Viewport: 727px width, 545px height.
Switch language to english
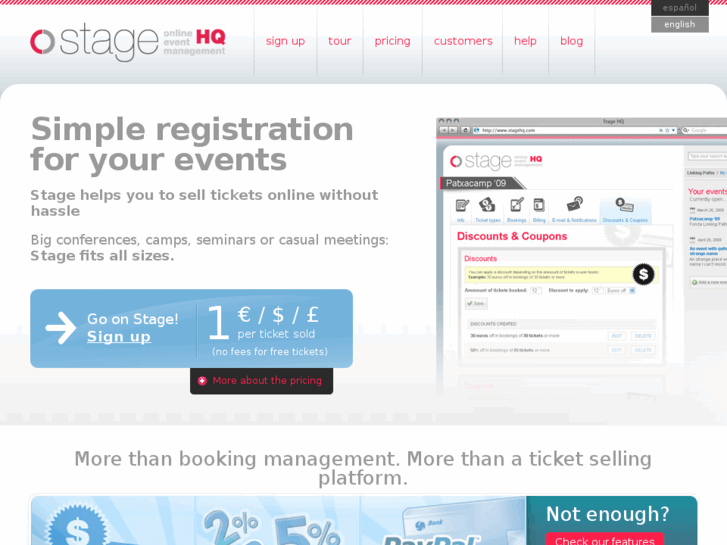[679, 25]
